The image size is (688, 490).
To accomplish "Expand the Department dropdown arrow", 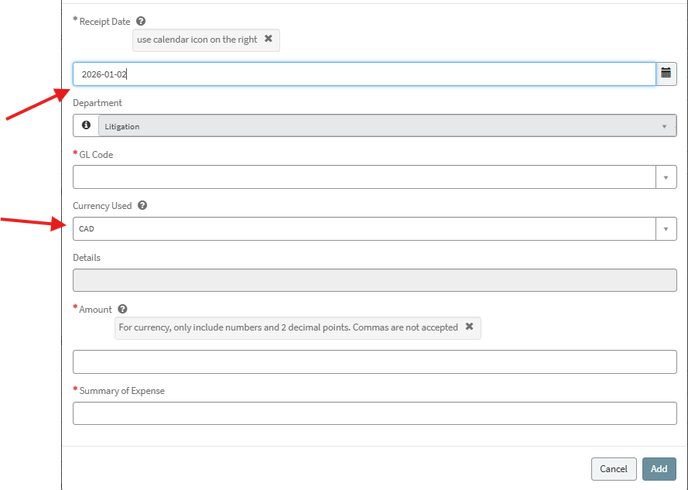I will (664, 127).
